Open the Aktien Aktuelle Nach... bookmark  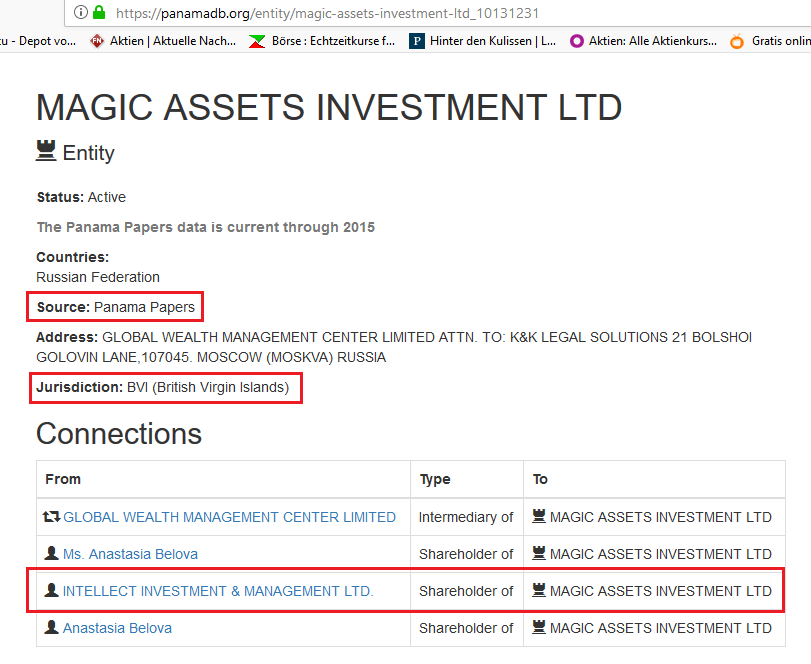point(163,41)
